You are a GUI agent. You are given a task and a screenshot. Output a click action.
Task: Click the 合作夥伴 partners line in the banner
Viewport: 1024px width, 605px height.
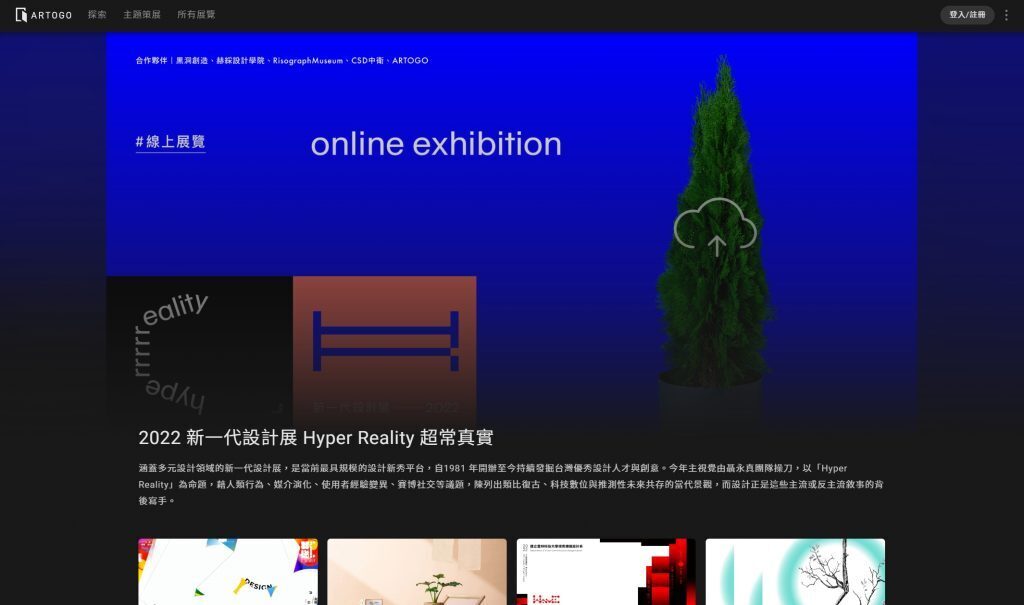pos(282,60)
